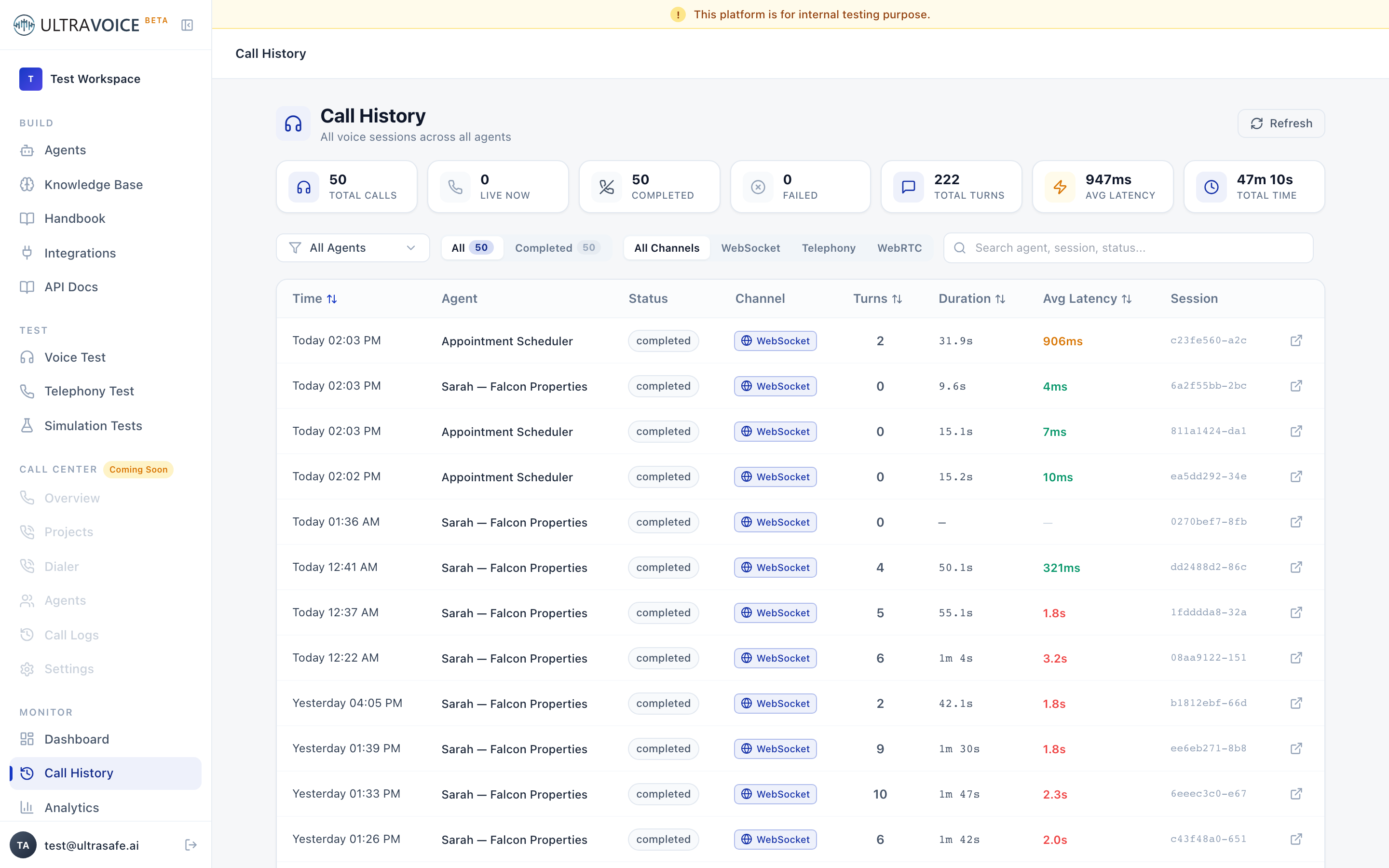Click session id 'dd2488d2-86c'

tap(1208, 567)
